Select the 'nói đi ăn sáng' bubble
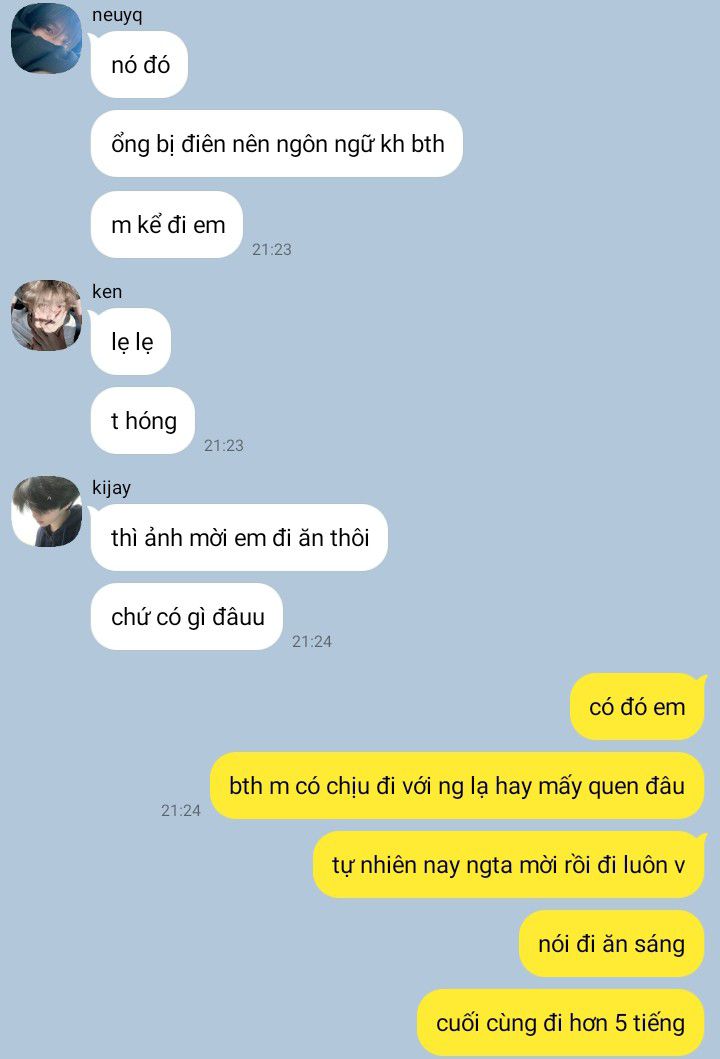 point(611,944)
